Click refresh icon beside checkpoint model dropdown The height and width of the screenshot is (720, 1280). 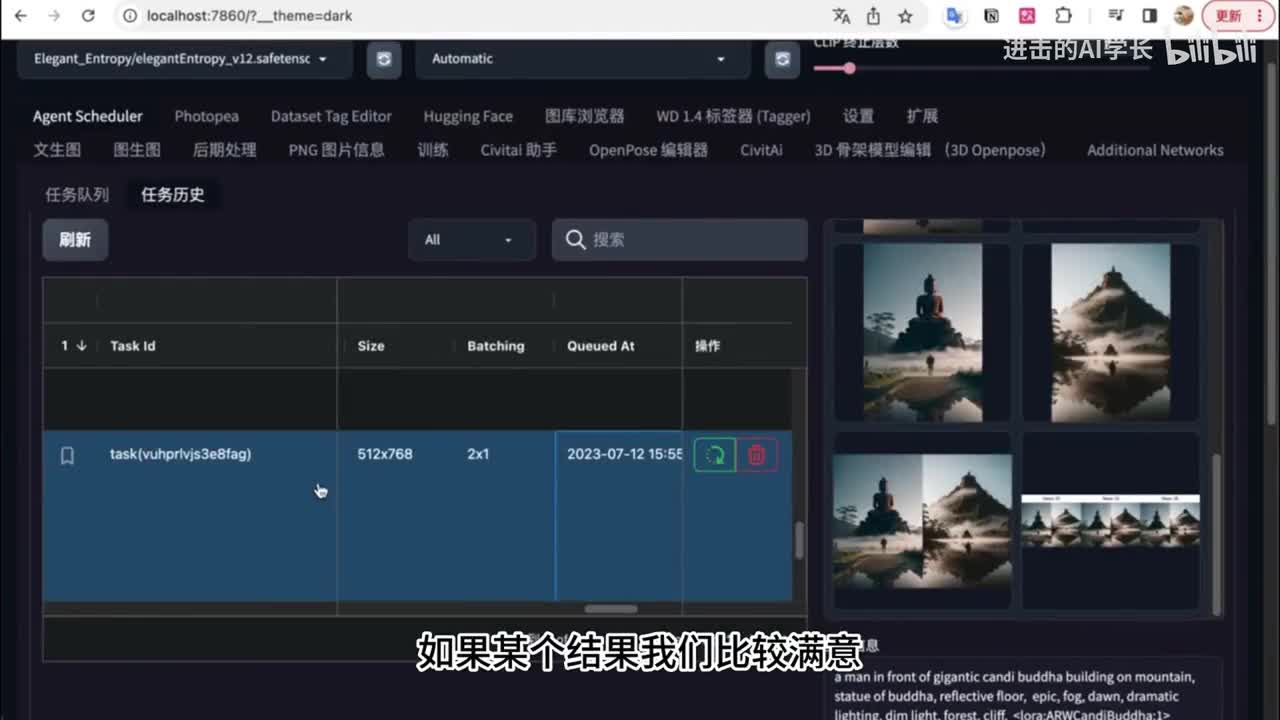pyautogui.click(x=383, y=59)
